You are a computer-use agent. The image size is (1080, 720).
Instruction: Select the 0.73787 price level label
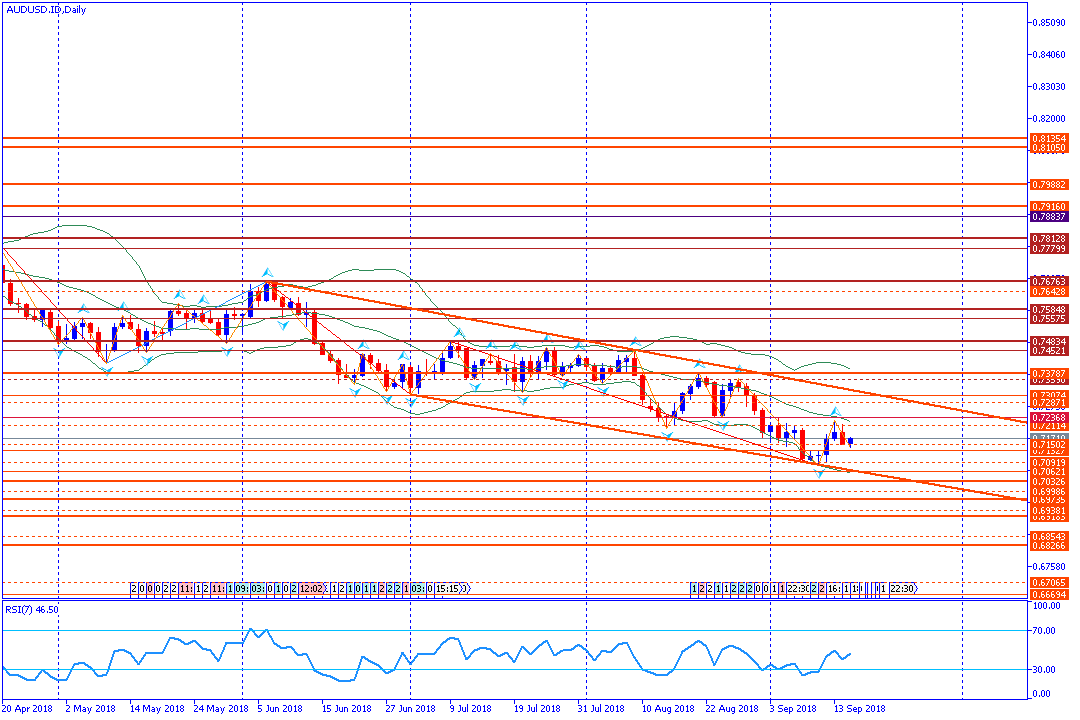click(x=1048, y=373)
